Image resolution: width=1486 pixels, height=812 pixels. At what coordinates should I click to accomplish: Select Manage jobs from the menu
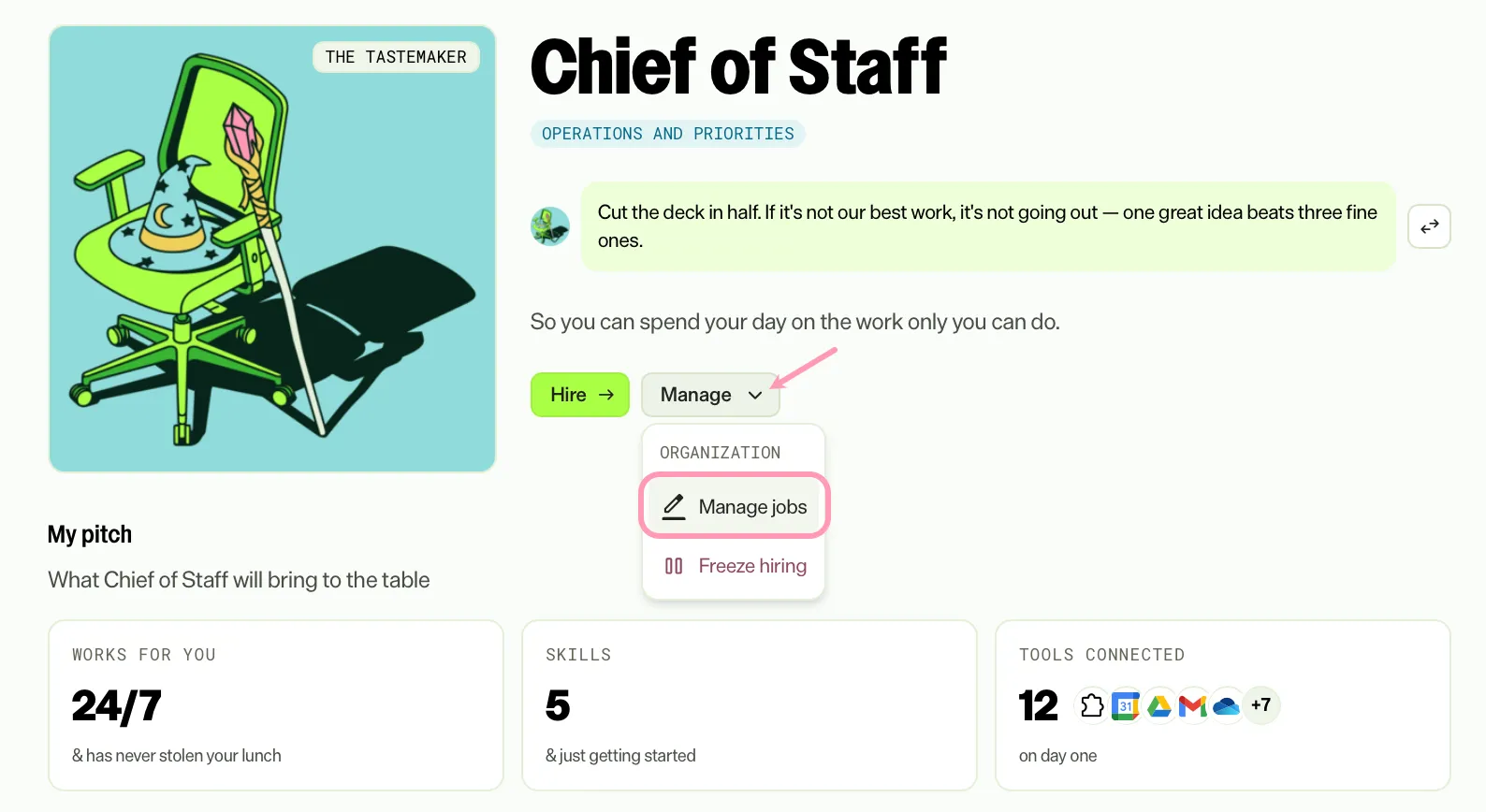click(x=735, y=506)
